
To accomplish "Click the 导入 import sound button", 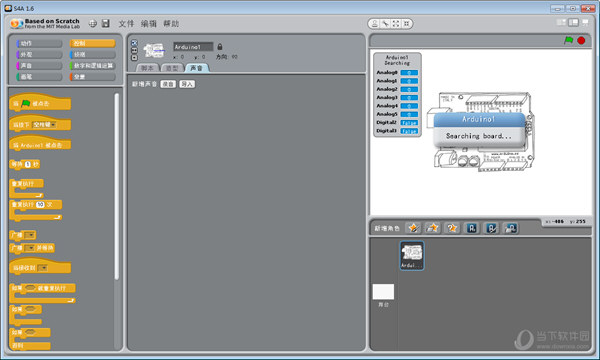I will coord(188,84).
